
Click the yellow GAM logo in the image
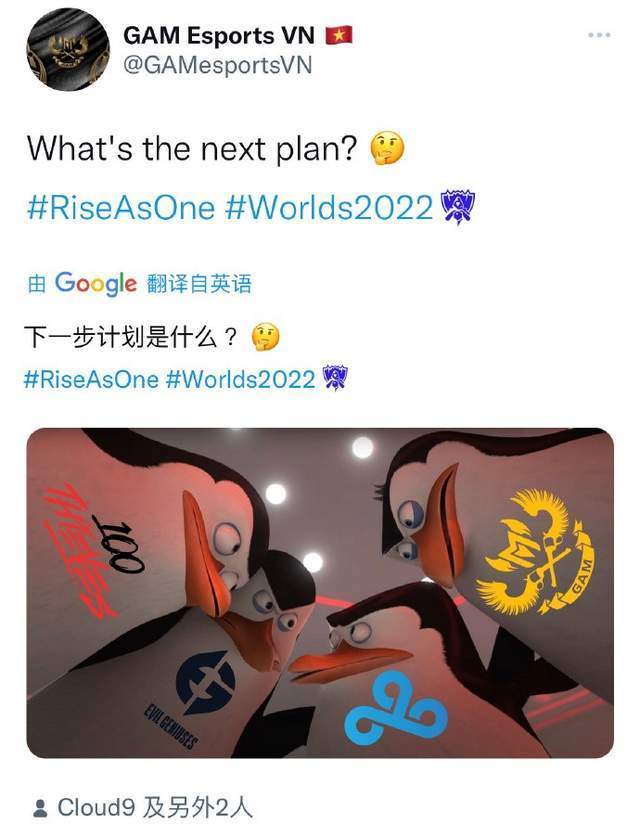coord(534,553)
